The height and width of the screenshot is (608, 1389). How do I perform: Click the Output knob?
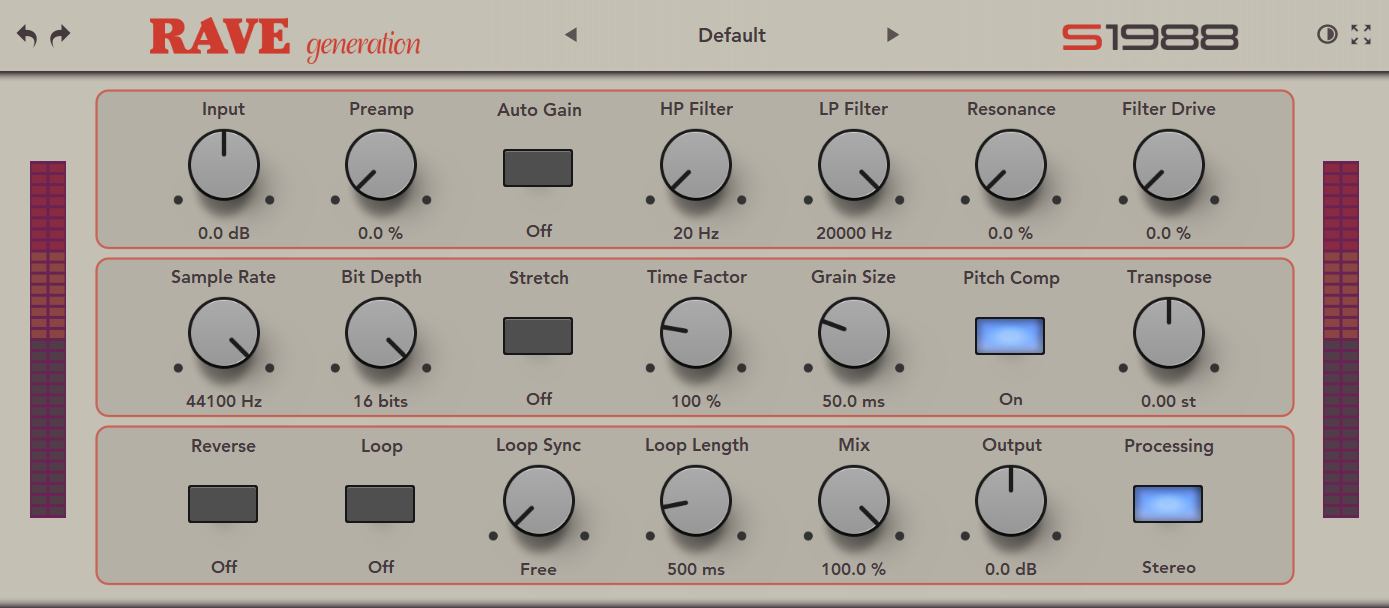1011,501
